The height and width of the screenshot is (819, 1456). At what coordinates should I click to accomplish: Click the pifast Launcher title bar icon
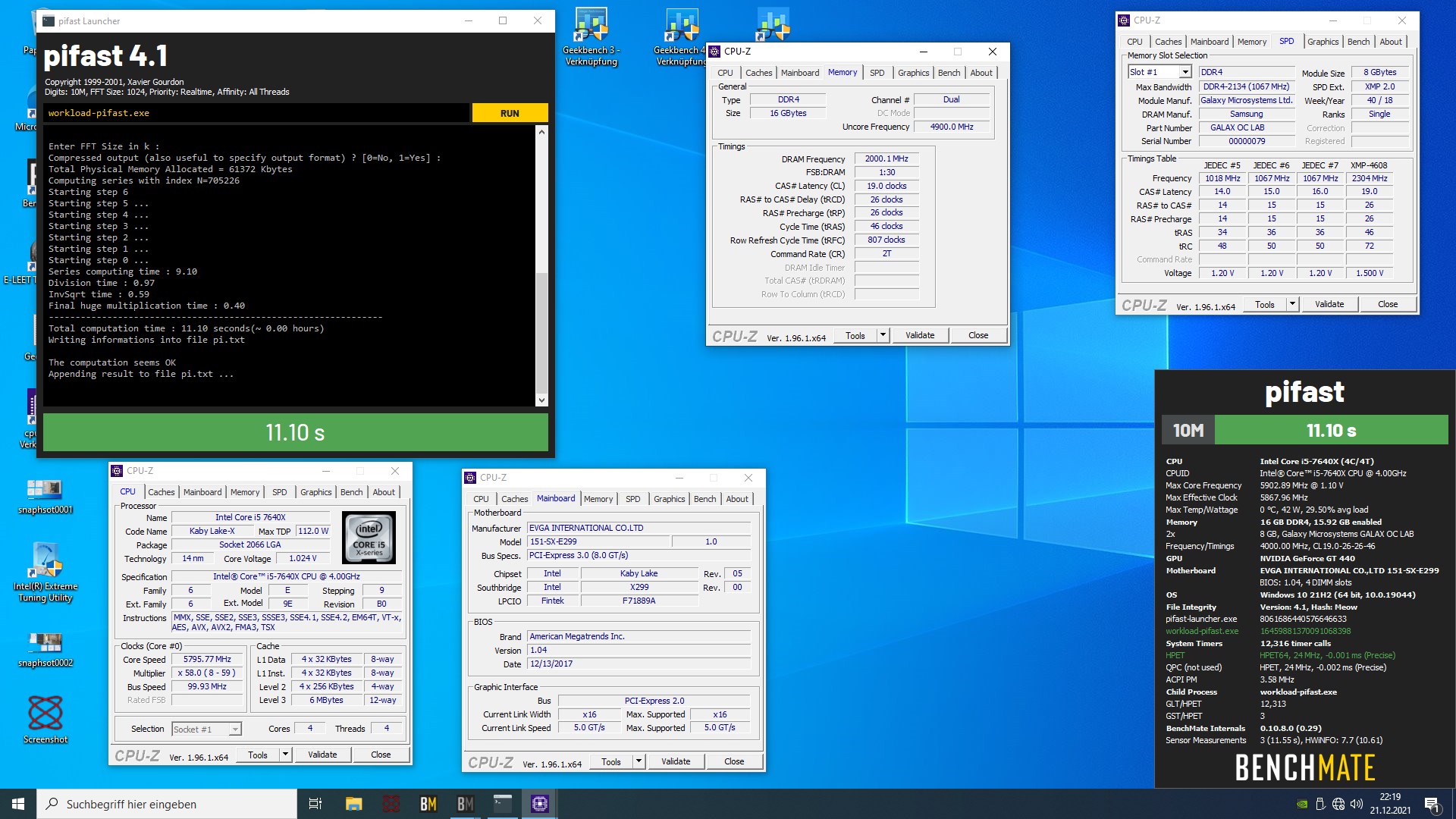click(49, 20)
